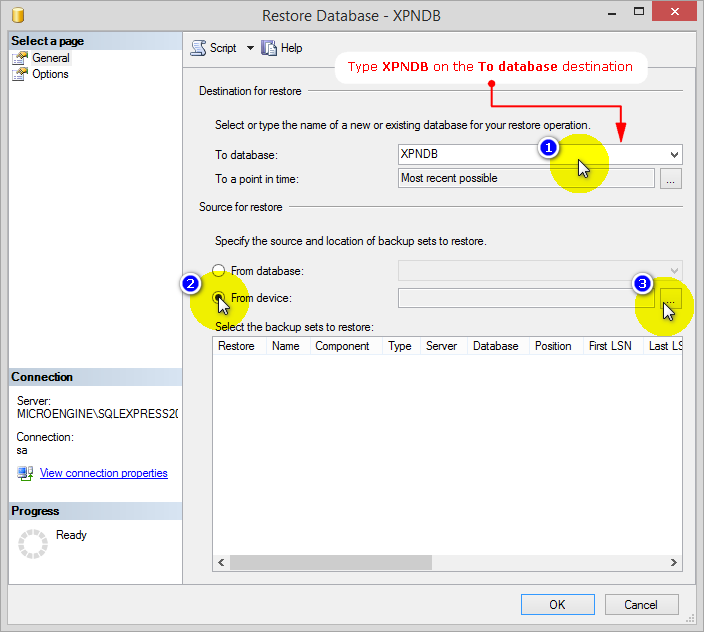This screenshot has width=704, height=632.
Task: Expand the To database dropdown
Action: click(x=674, y=155)
